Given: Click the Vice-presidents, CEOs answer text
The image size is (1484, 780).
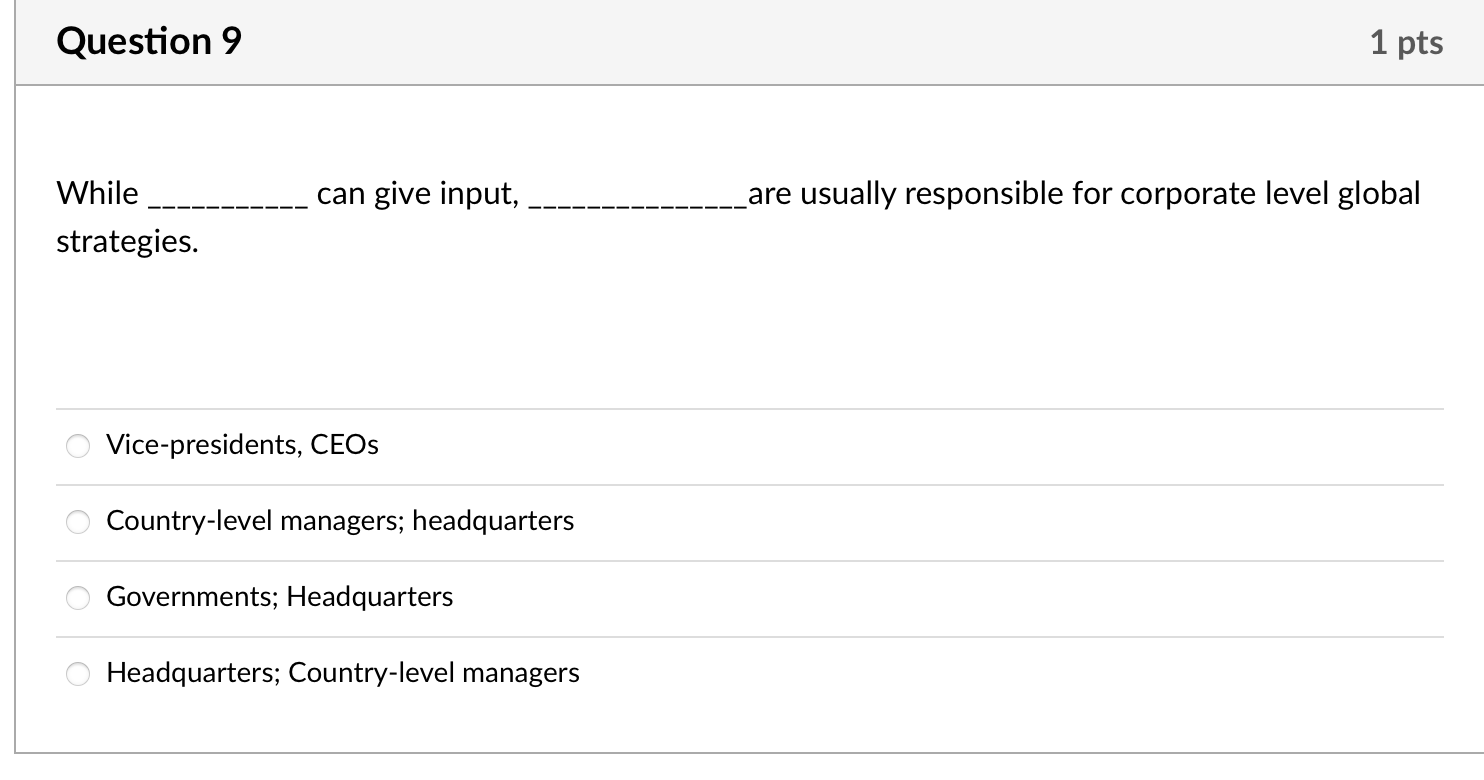Looking at the screenshot, I should point(242,445).
